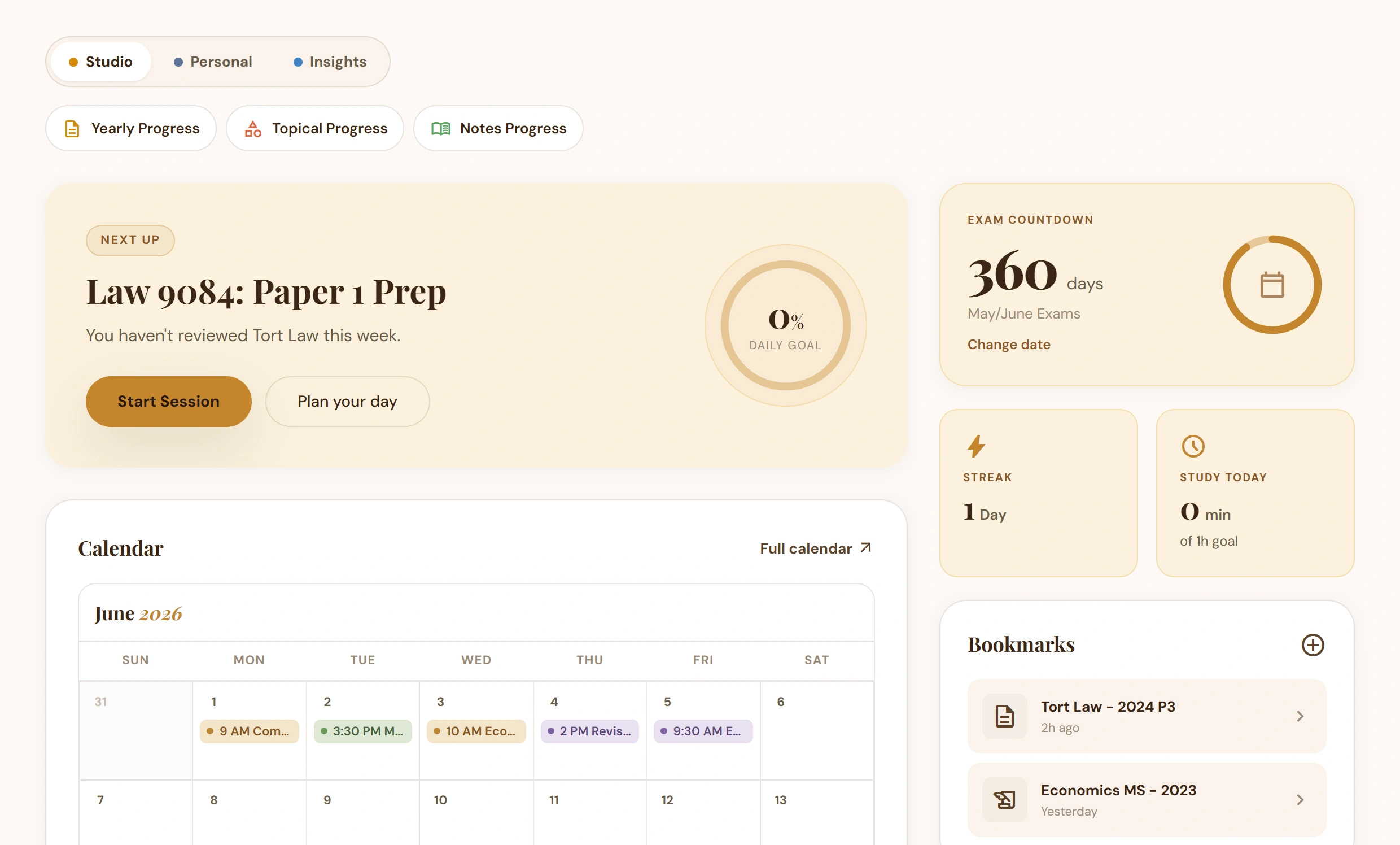Open the 9:30 AM E... event on June 5
The width and height of the screenshot is (1400, 845).
pos(703,731)
